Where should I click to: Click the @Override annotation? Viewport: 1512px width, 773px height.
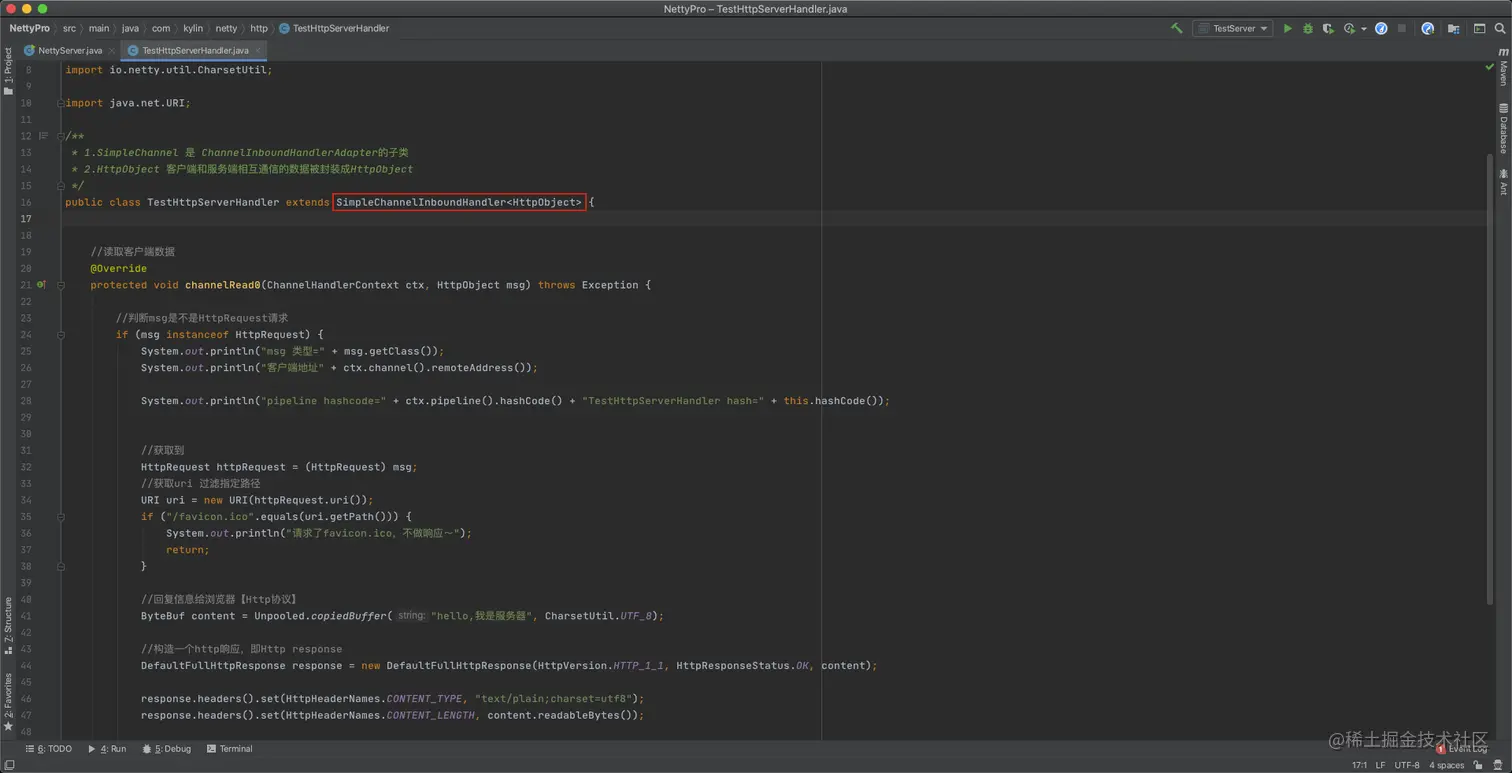pyautogui.click(x=118, y=268)
